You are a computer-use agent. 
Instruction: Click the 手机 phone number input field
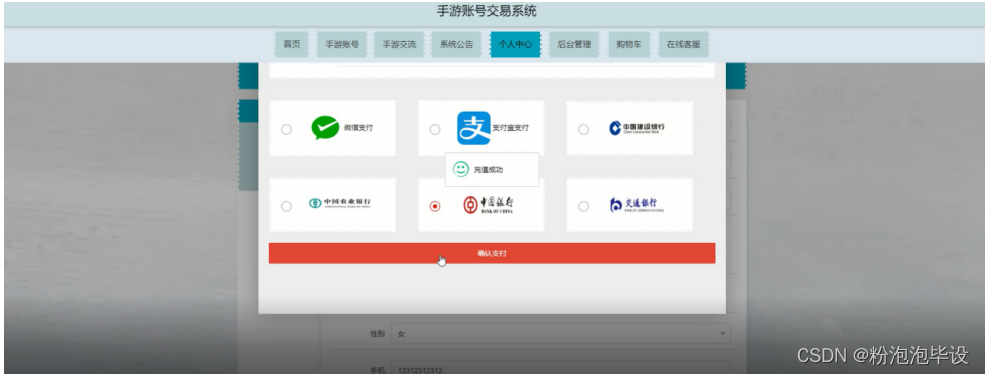pos(561,367)
